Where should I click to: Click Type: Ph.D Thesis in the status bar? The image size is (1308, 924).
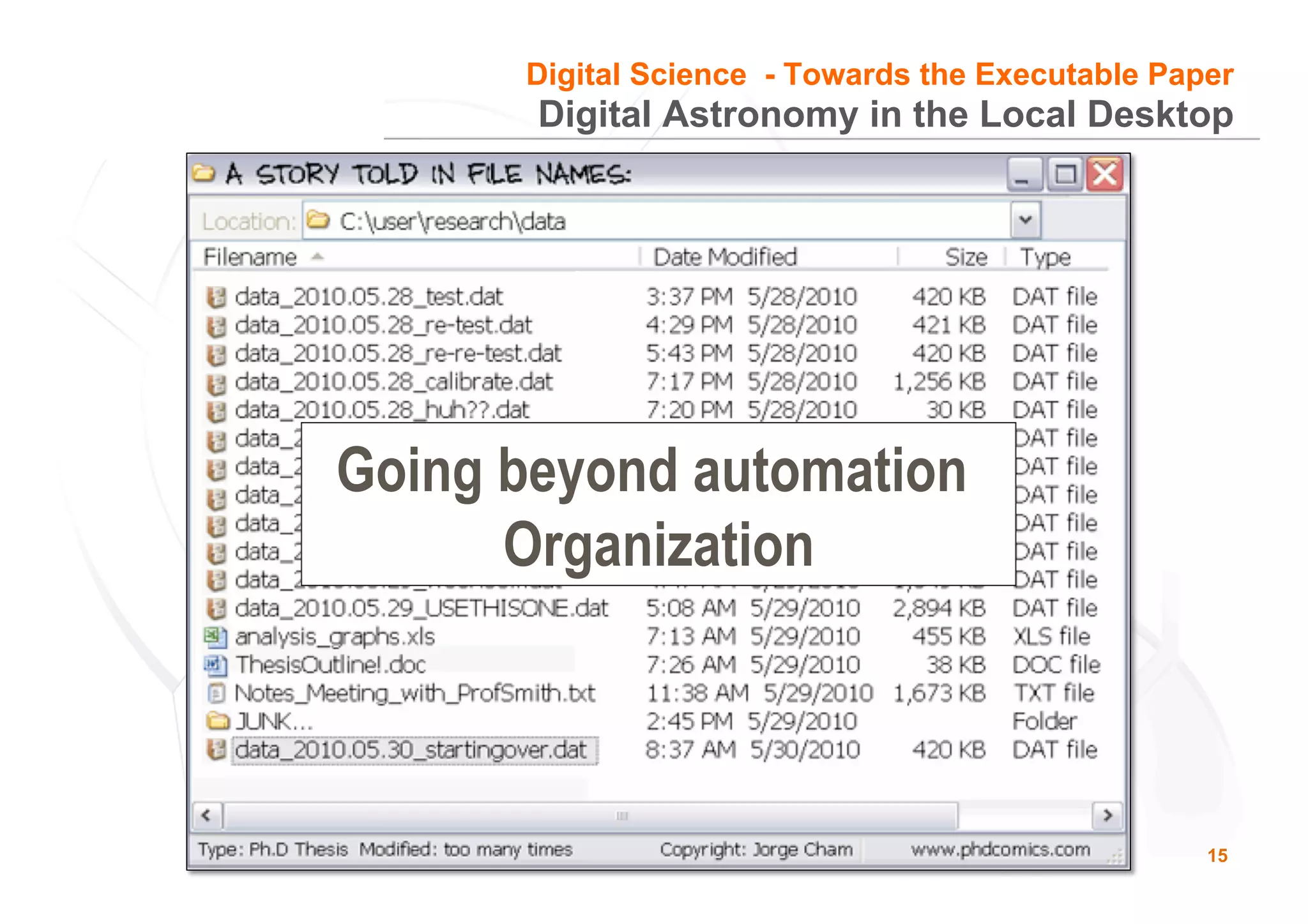coord(273,849)
